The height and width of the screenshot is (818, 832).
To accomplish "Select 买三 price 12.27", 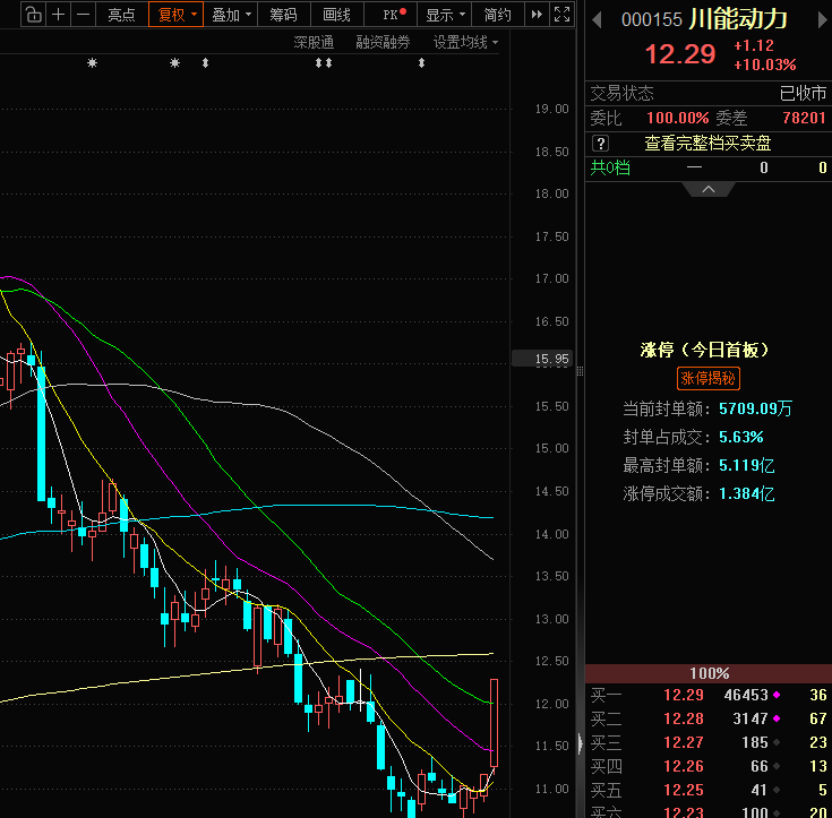I will (683, 743).
